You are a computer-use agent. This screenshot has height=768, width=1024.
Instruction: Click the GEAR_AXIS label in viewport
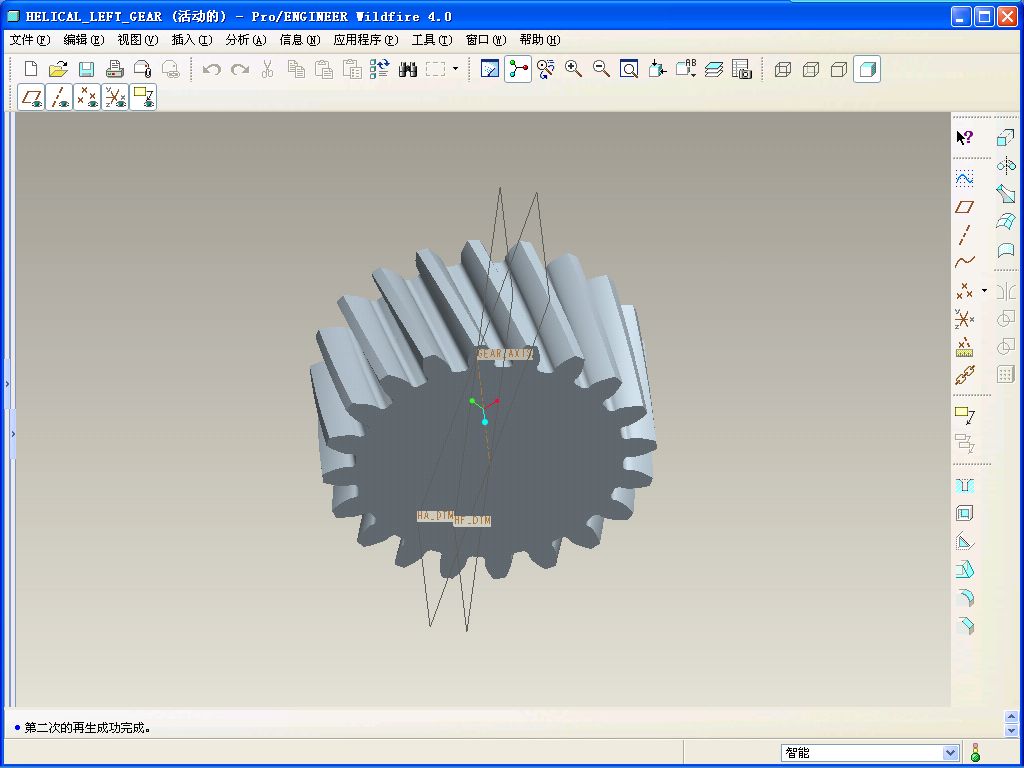click(x=505, y=353)
